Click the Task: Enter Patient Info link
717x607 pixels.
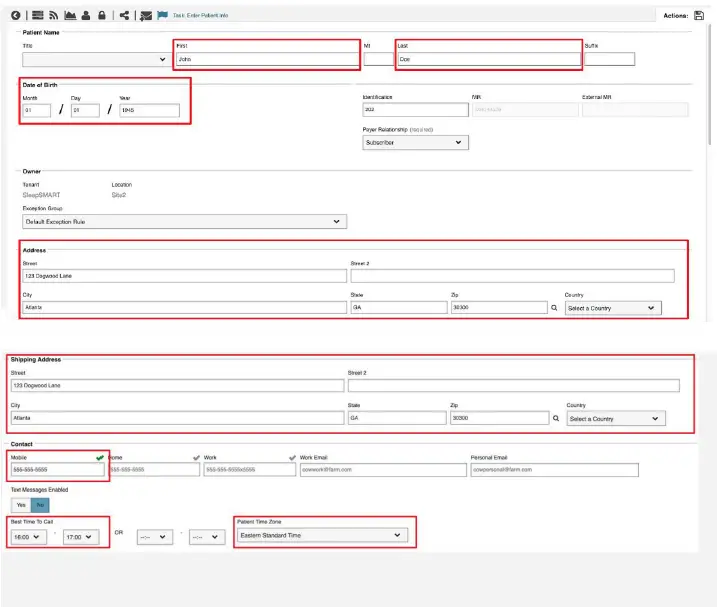(x=201, y=16)
